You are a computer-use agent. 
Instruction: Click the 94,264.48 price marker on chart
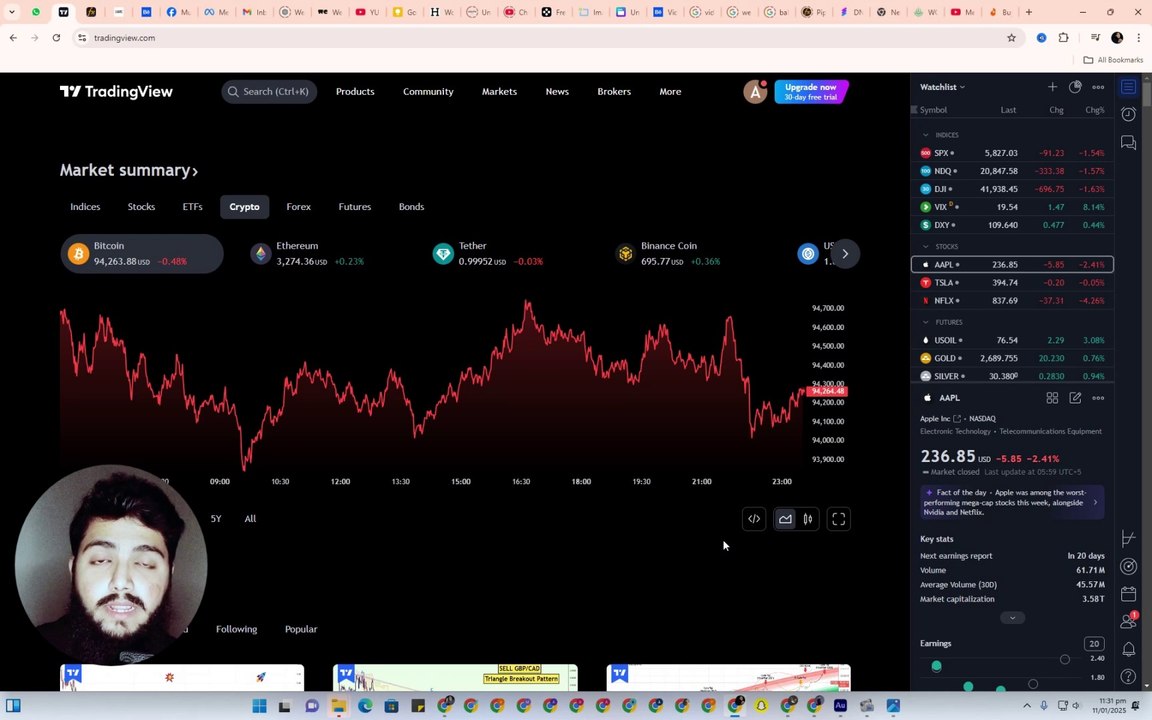(827, 392)
